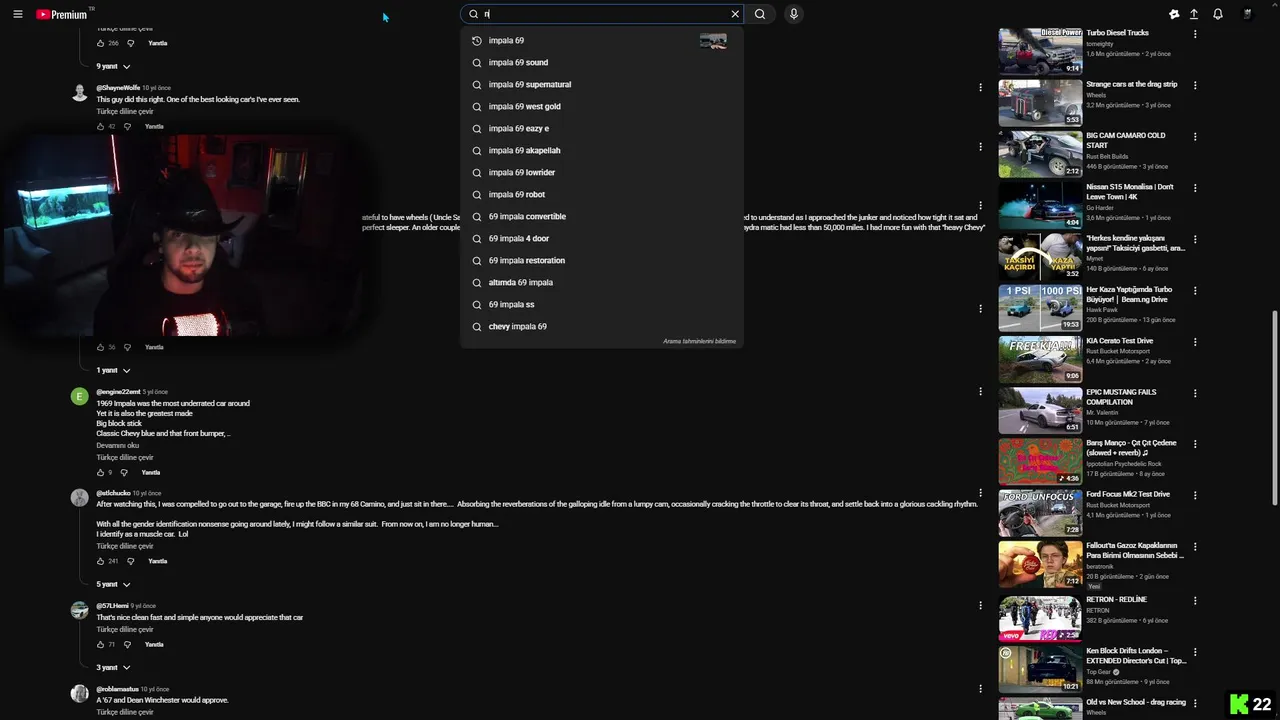Reply to the @stlchucko comment via Yanıtla
Screen dimensions: 1280x720
pos(157,561)
